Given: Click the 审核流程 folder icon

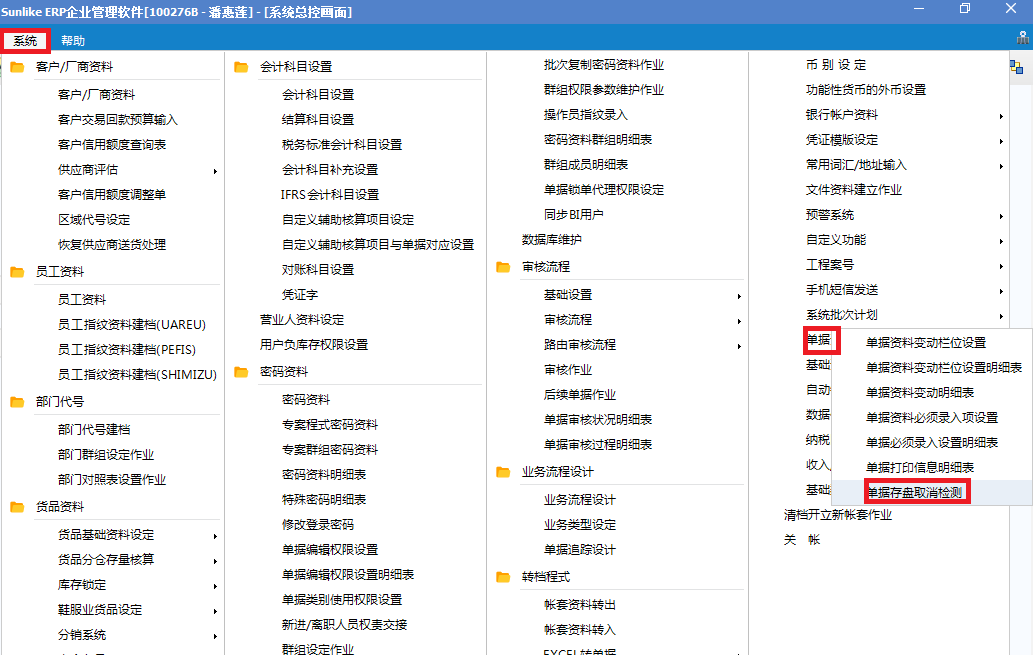Looking at the screenshot, I should pos(503,267).
